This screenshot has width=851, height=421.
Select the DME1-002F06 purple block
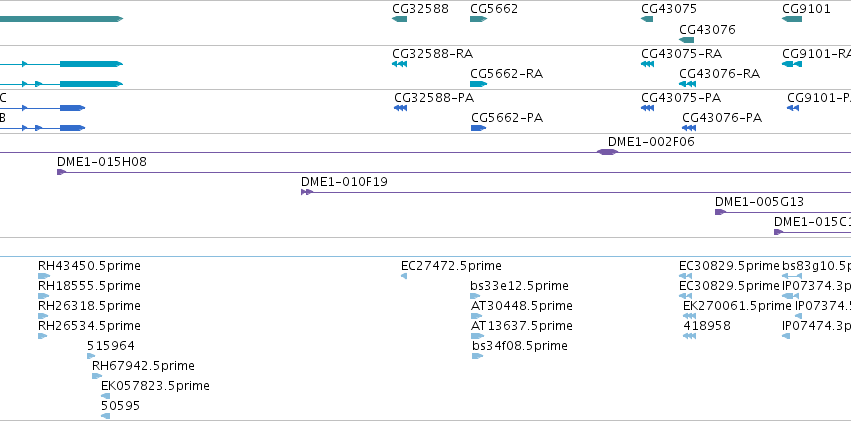[x=607, y=152]
